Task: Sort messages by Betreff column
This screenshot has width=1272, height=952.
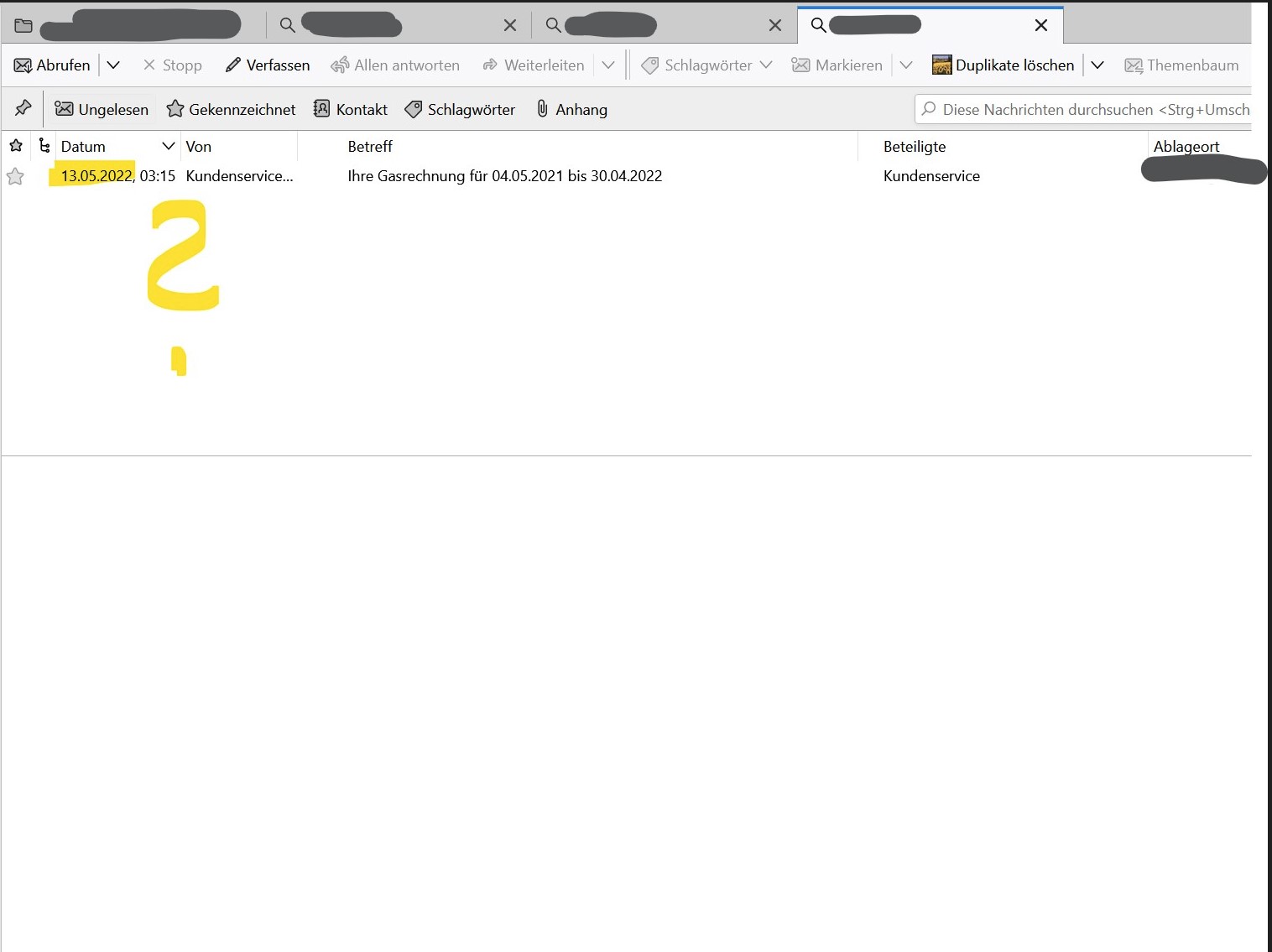Action: (x=579, y=146)
